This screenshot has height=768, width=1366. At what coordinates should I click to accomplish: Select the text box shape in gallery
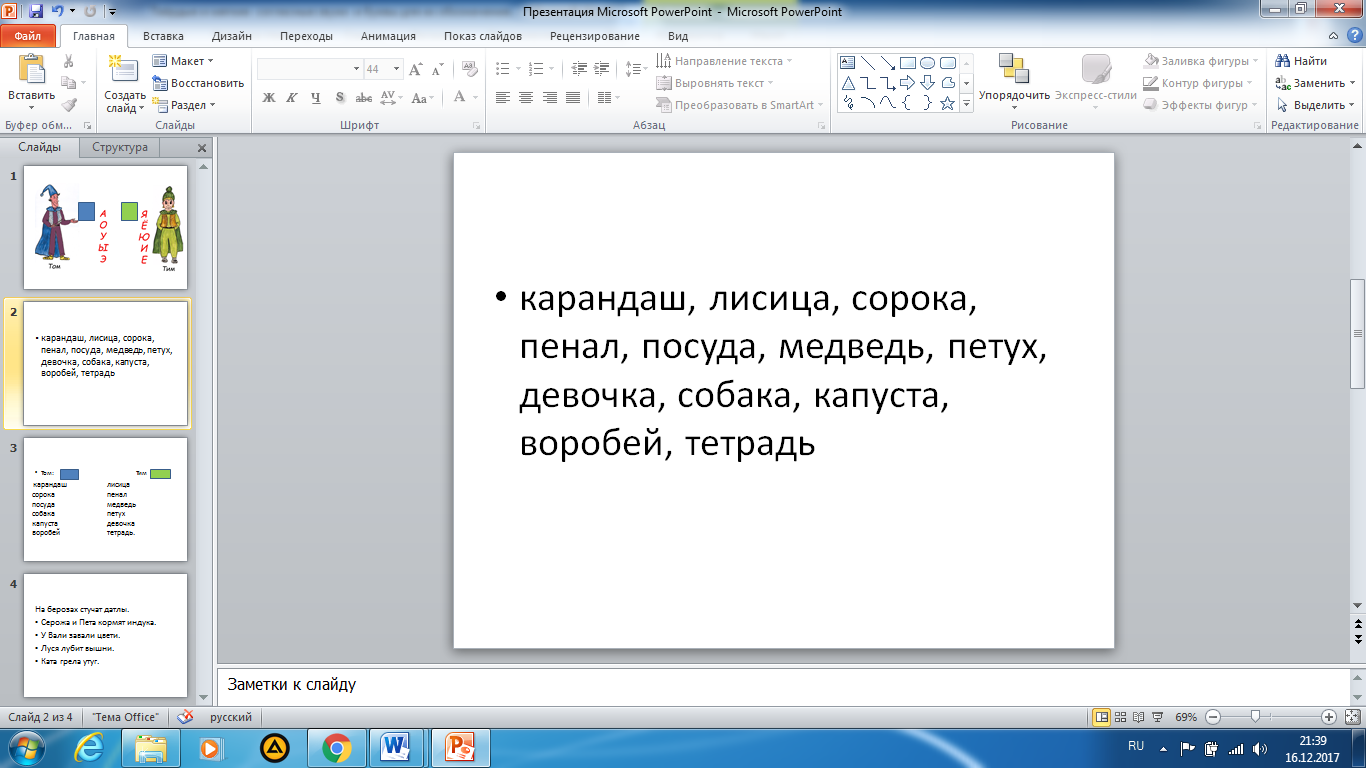(848, 62)
